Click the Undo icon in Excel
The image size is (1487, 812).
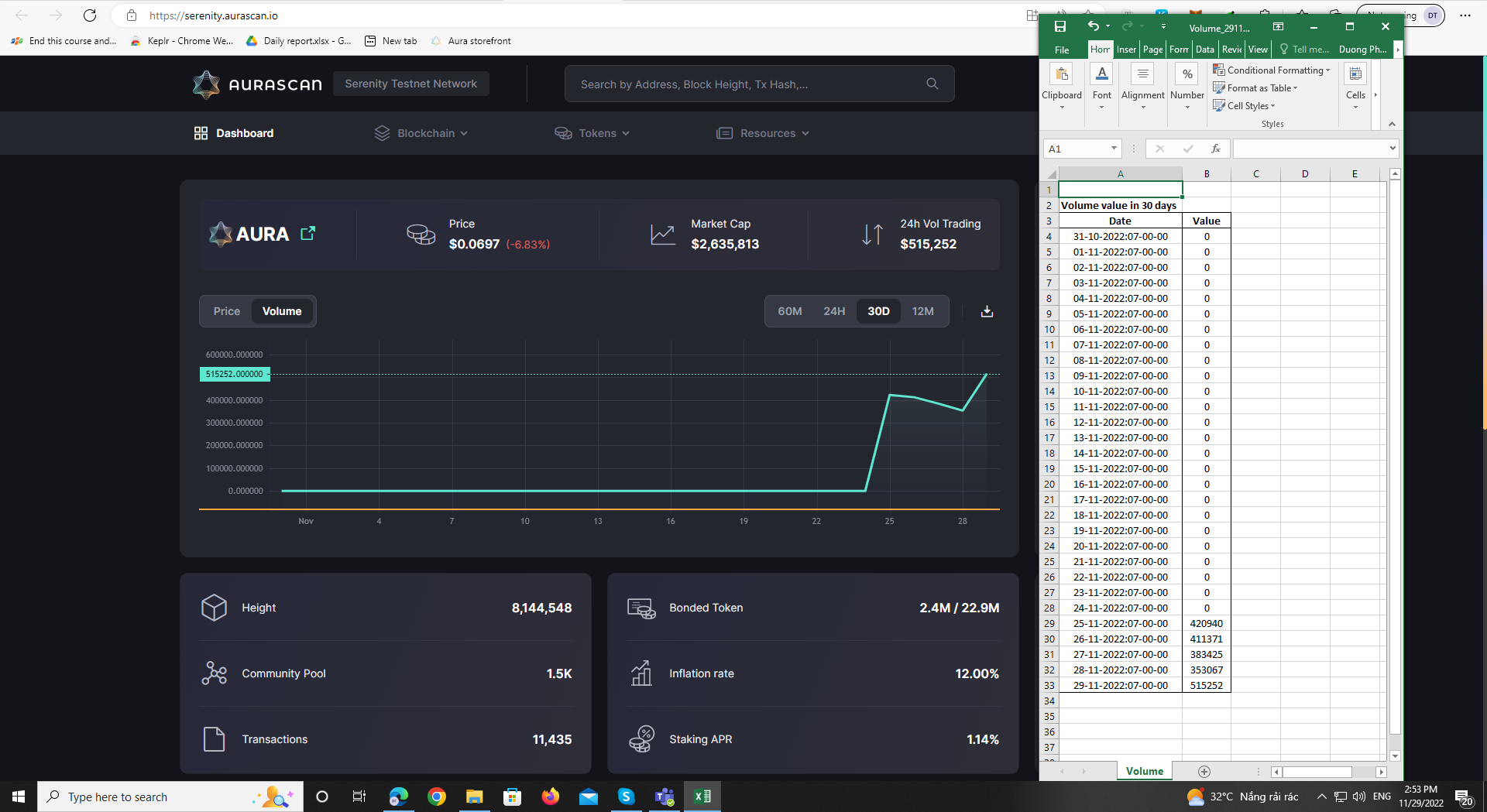point(1094,26)
